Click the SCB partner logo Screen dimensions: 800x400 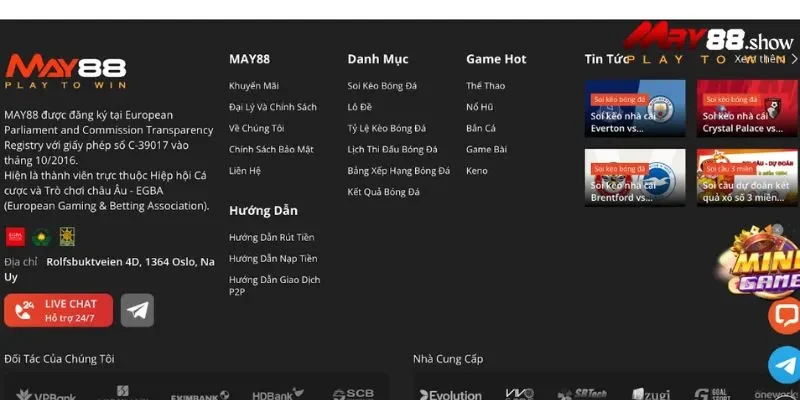point(353,395)
